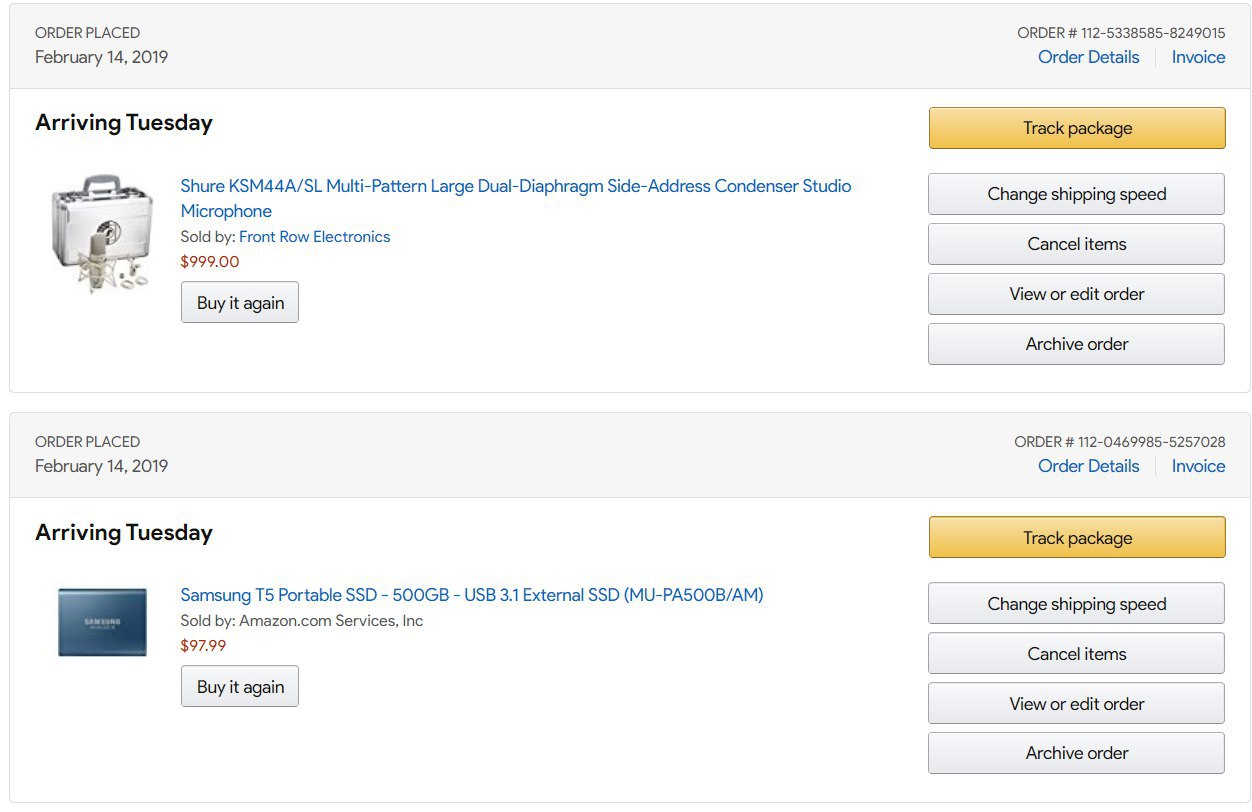The height and width of the screenshot is (812, 1252).
Task: Track package for Shure microphone order
Action: click(1077, 128)
